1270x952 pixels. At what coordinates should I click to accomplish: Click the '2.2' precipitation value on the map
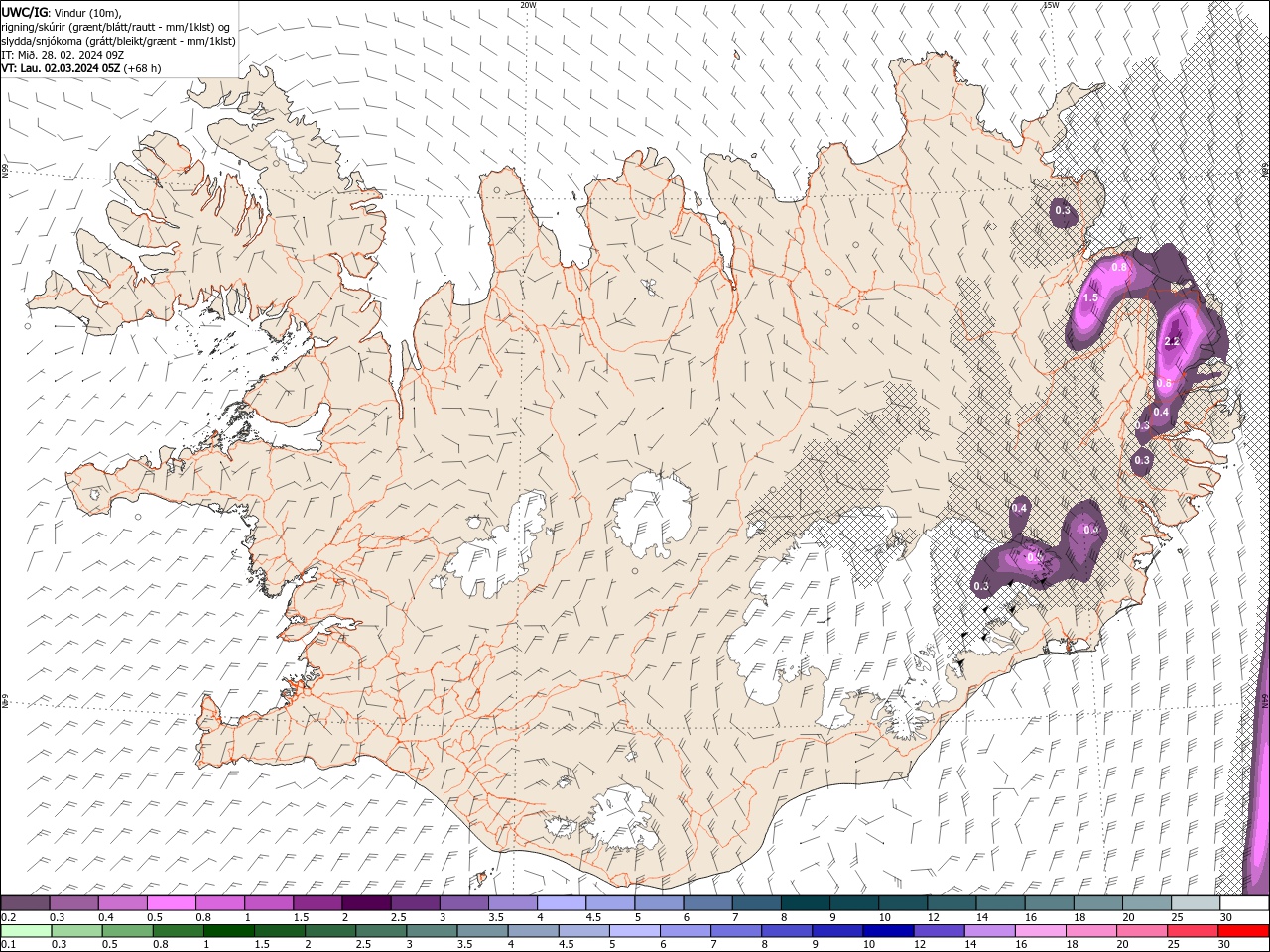1171,342
